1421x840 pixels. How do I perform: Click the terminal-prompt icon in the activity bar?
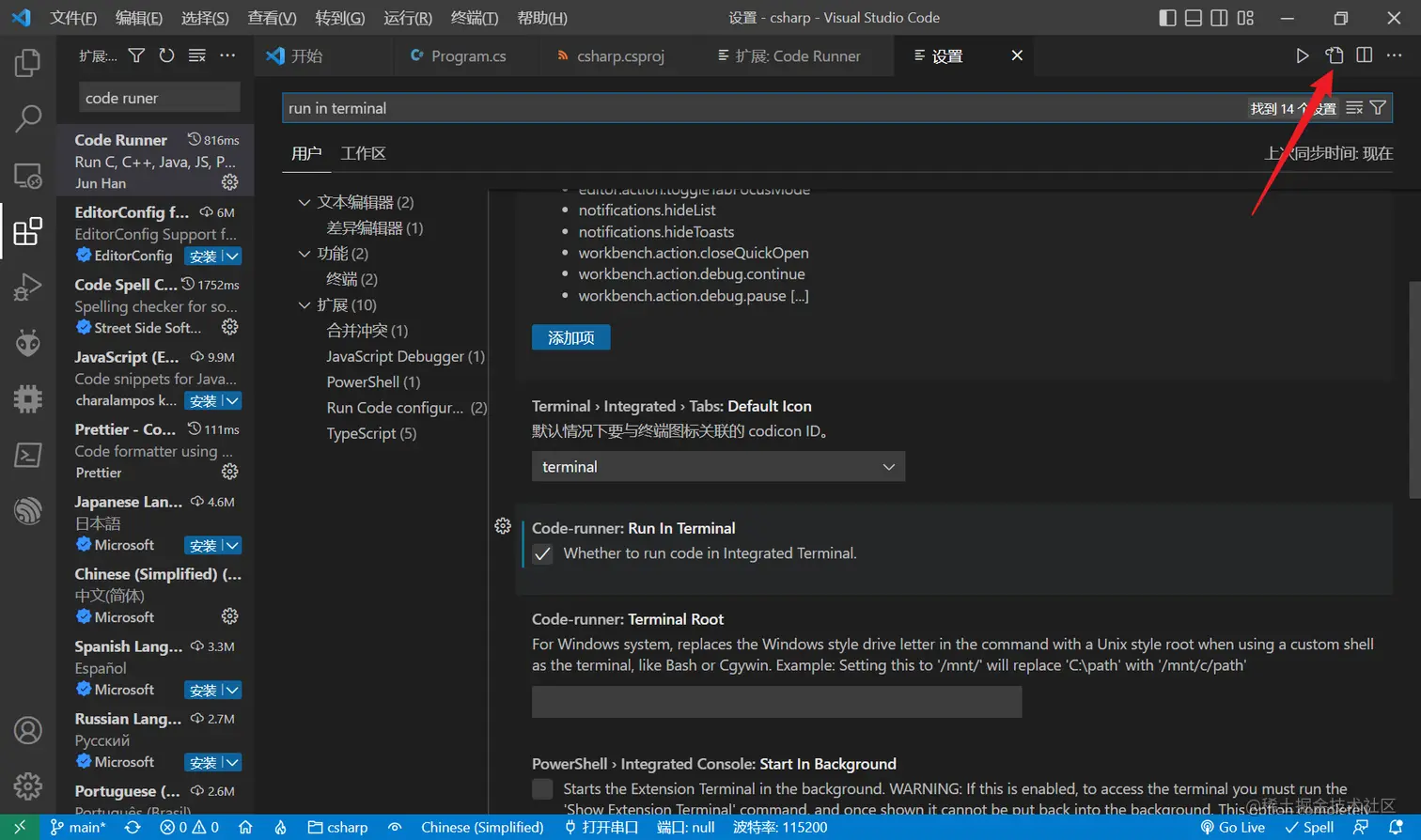point(28,455)
